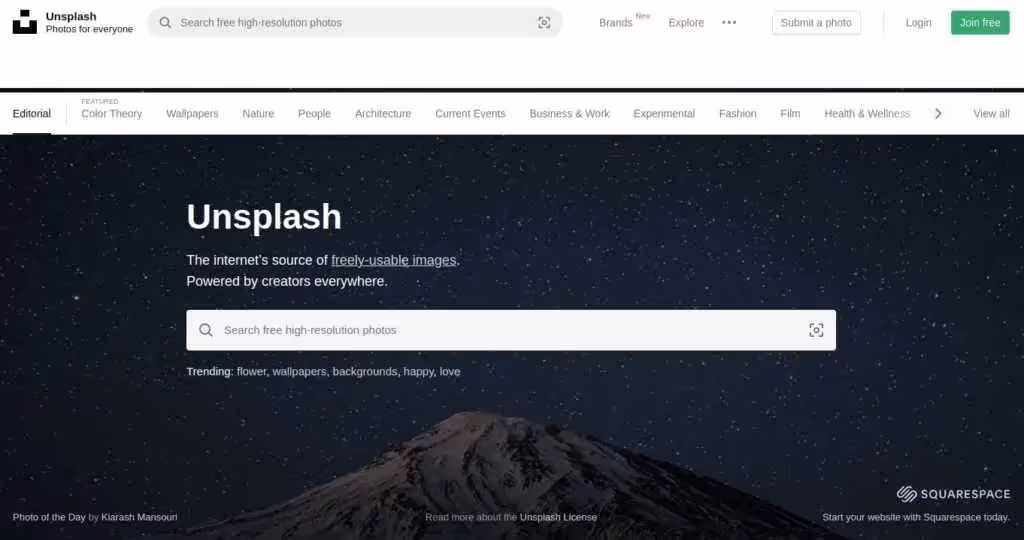Switch to the Nature topic

(x=258, y=114)
